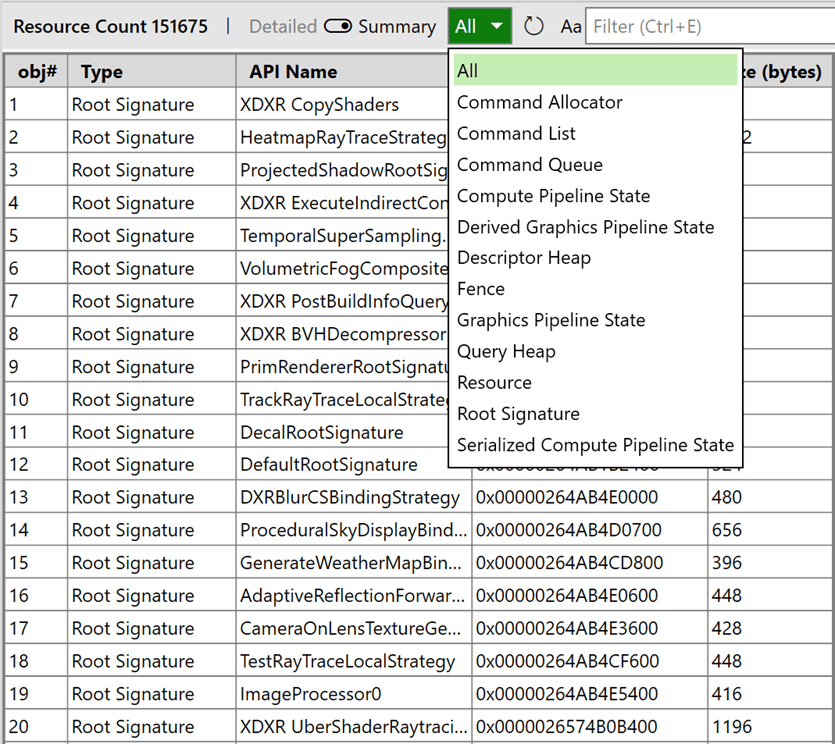Choose the highlighted All option in list
Screen dimensions: 835x744
click(x=595, y=70)
